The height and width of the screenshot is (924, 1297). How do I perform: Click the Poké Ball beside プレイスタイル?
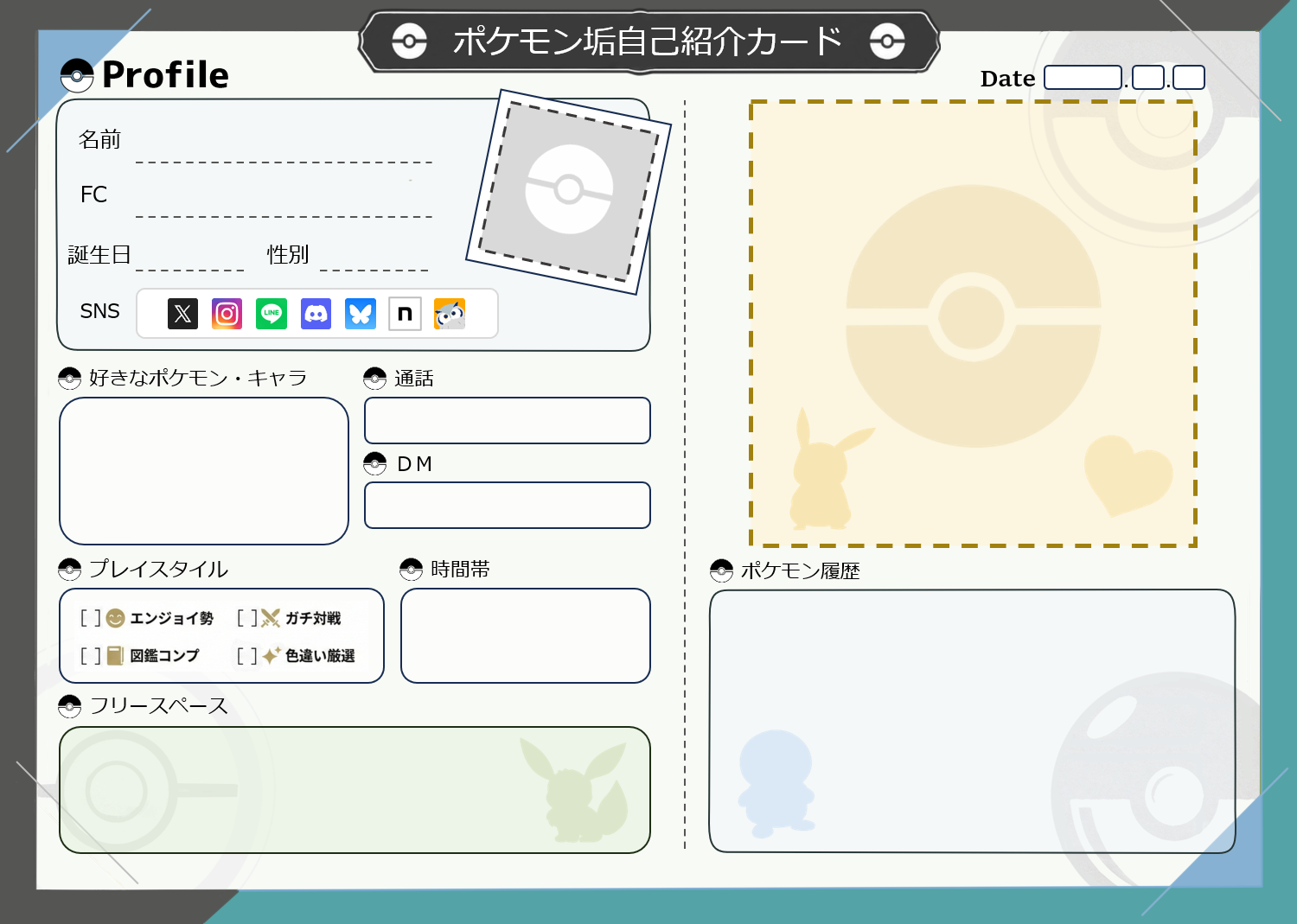point(69,570)
